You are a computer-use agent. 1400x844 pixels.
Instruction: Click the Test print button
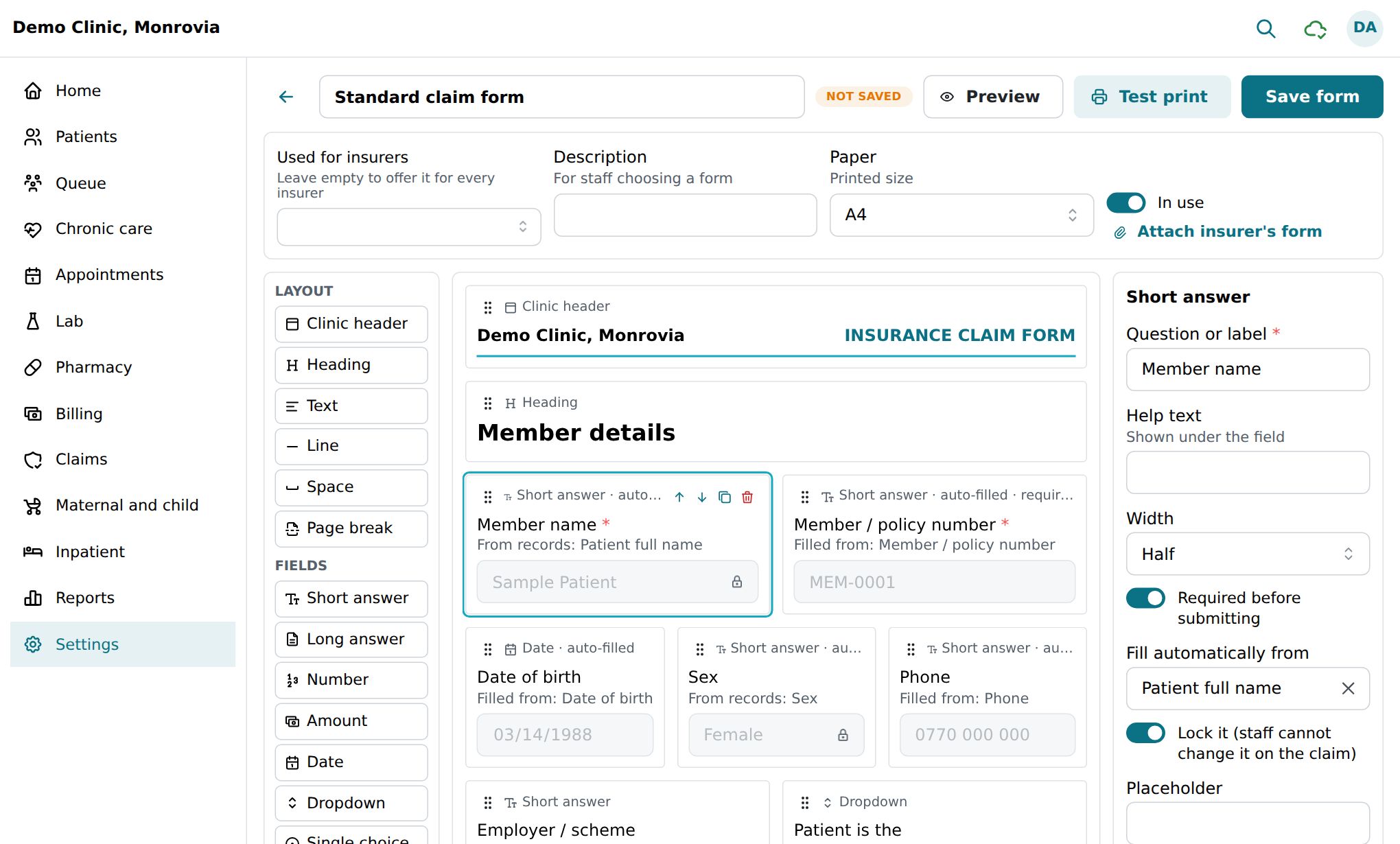click(1152, 97)
